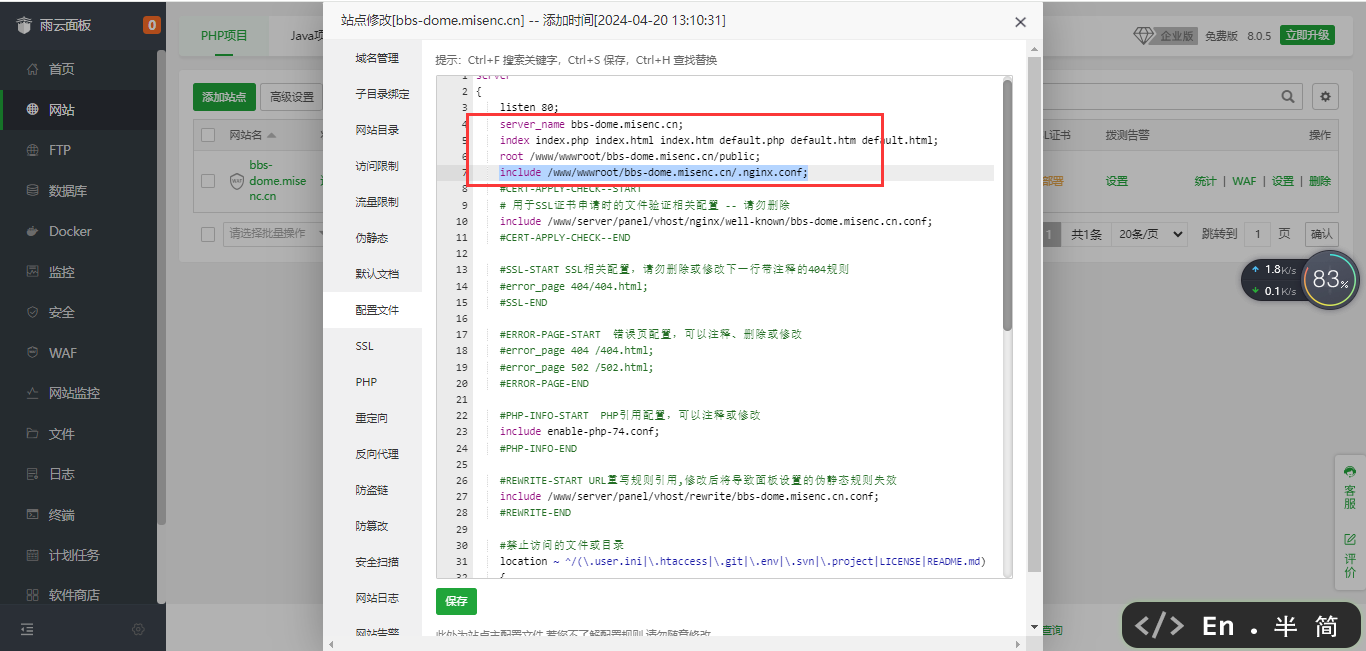Open 软件商店 store icon in sidebar
Image resolution: width=1366 pixels, height=651 pixels.
pos(32,595)
